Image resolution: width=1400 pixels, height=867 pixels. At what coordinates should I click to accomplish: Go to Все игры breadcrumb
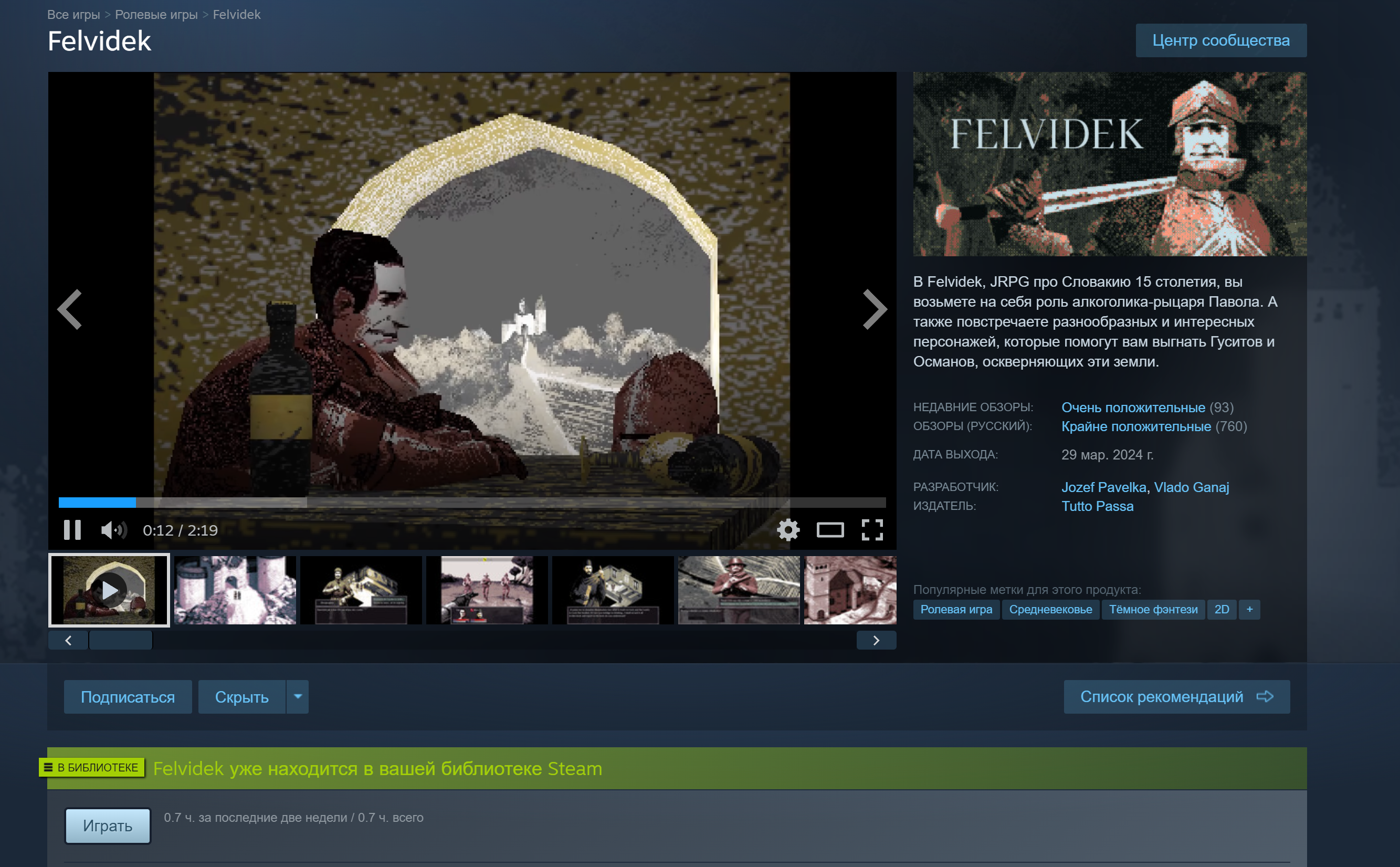coord(73,14)
